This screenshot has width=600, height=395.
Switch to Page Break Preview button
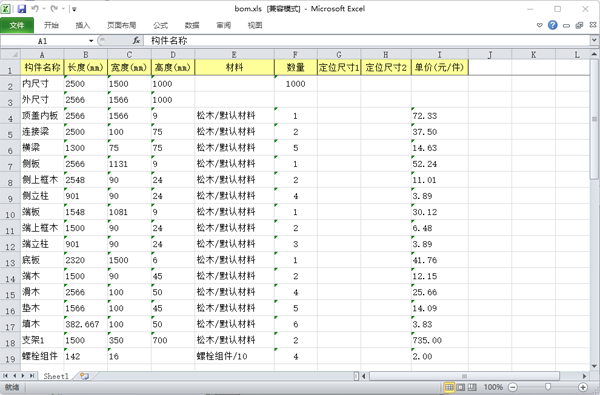point(473,387)
